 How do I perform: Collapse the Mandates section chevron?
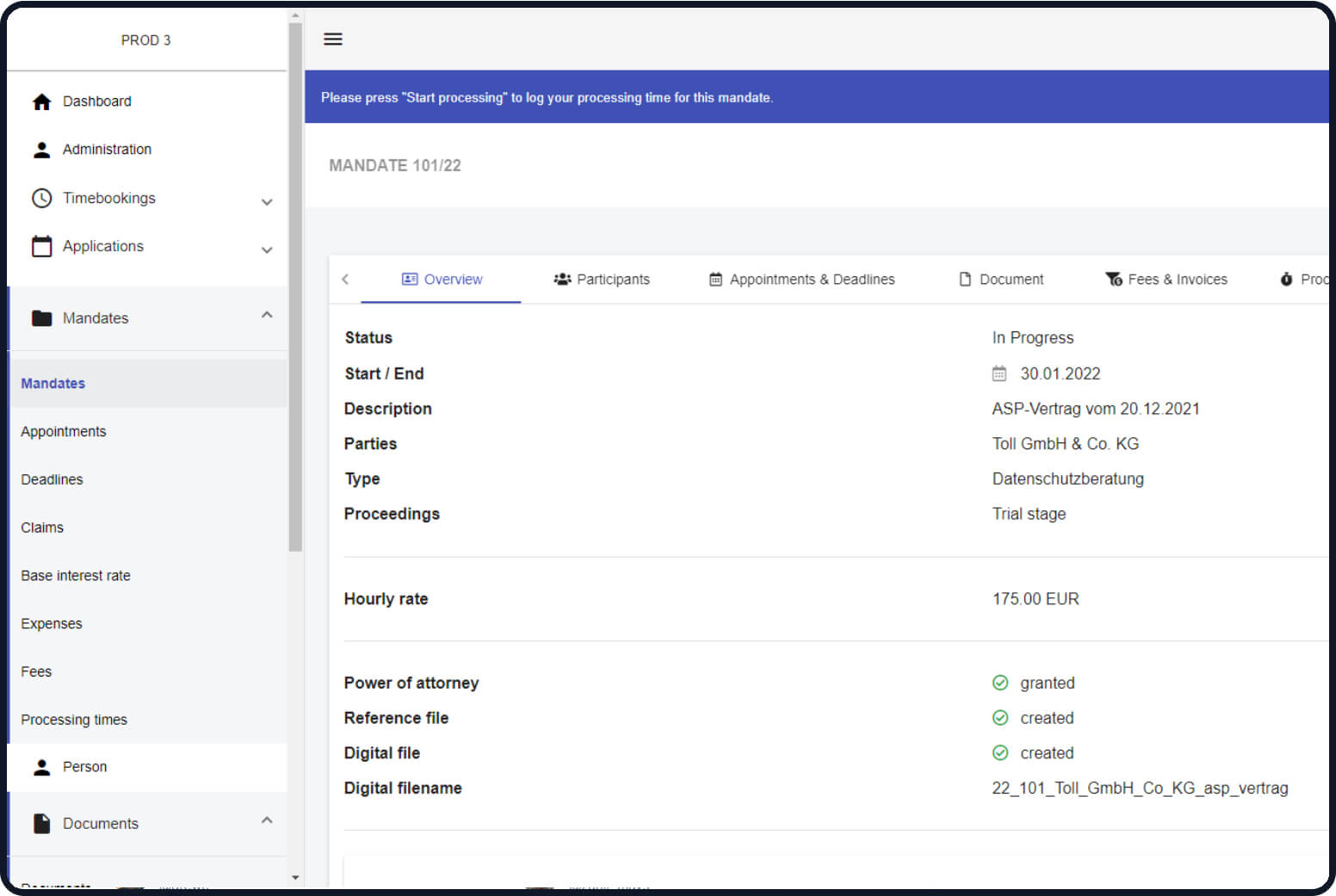pos(267,315)
